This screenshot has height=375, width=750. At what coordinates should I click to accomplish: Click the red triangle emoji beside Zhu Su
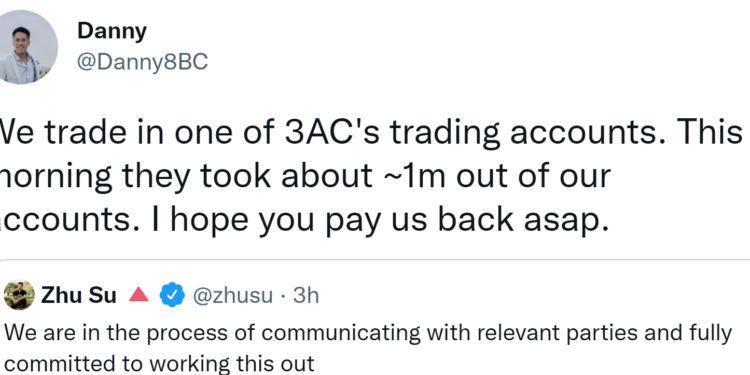tap(139, 295)
